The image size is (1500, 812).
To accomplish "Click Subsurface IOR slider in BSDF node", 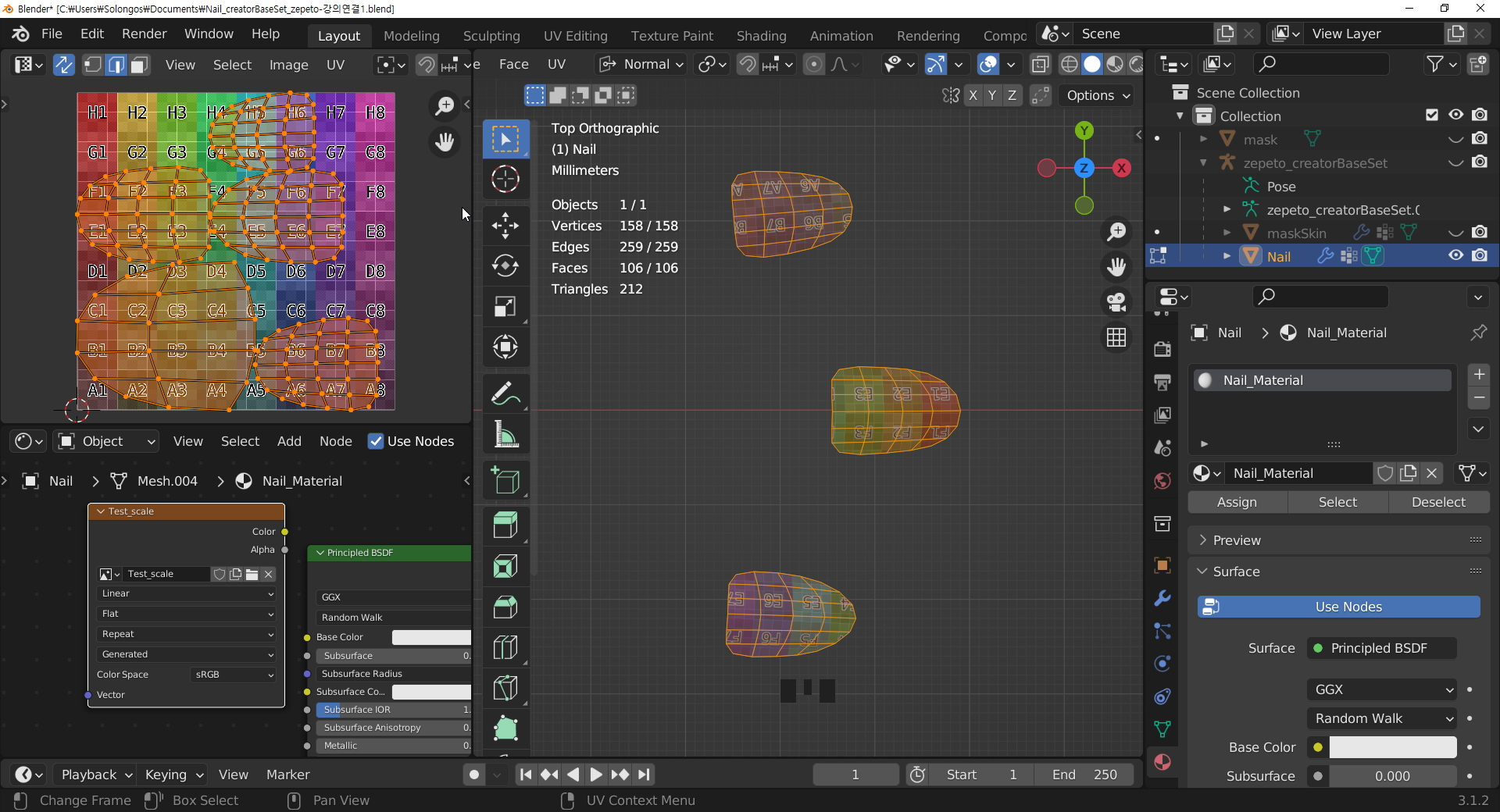I will [x=394, y=710].
